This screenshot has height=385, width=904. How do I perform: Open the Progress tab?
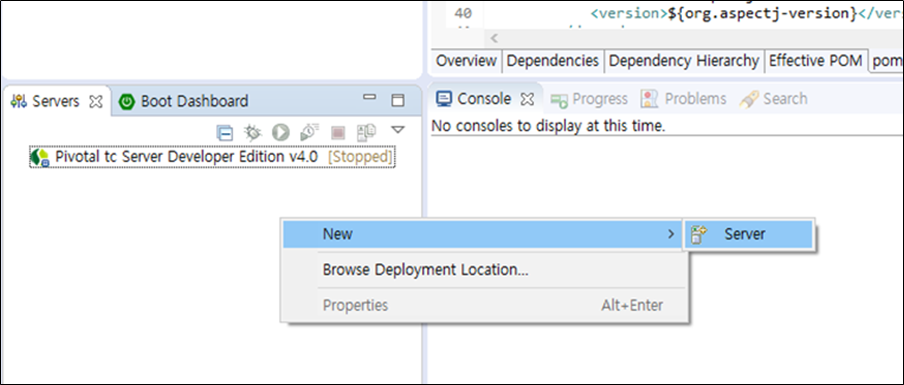pyautogui.click(x=589, y=99)
